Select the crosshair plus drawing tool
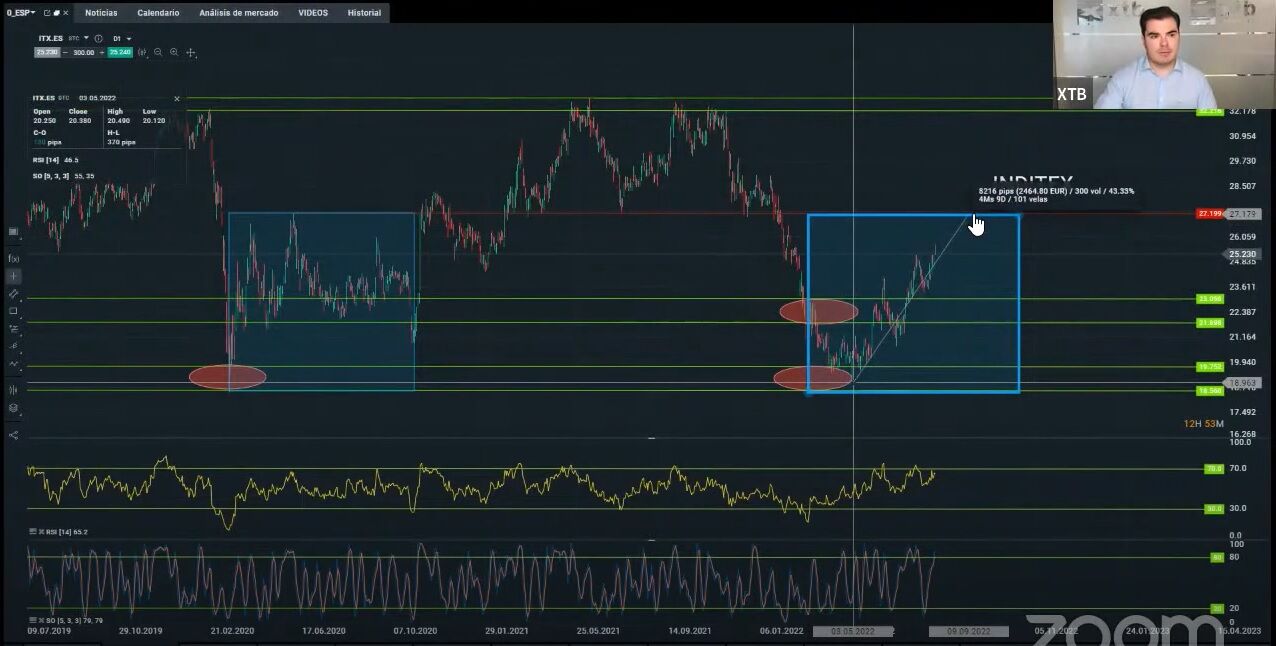Viewport: 1276px width, 646px height. pyautogui.click(x=13, y=275)
